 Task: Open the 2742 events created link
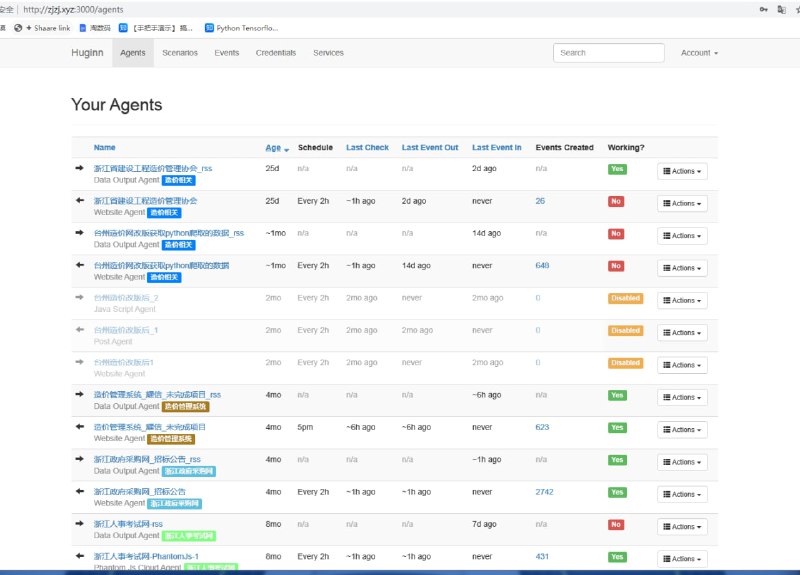tap(546, 492)
